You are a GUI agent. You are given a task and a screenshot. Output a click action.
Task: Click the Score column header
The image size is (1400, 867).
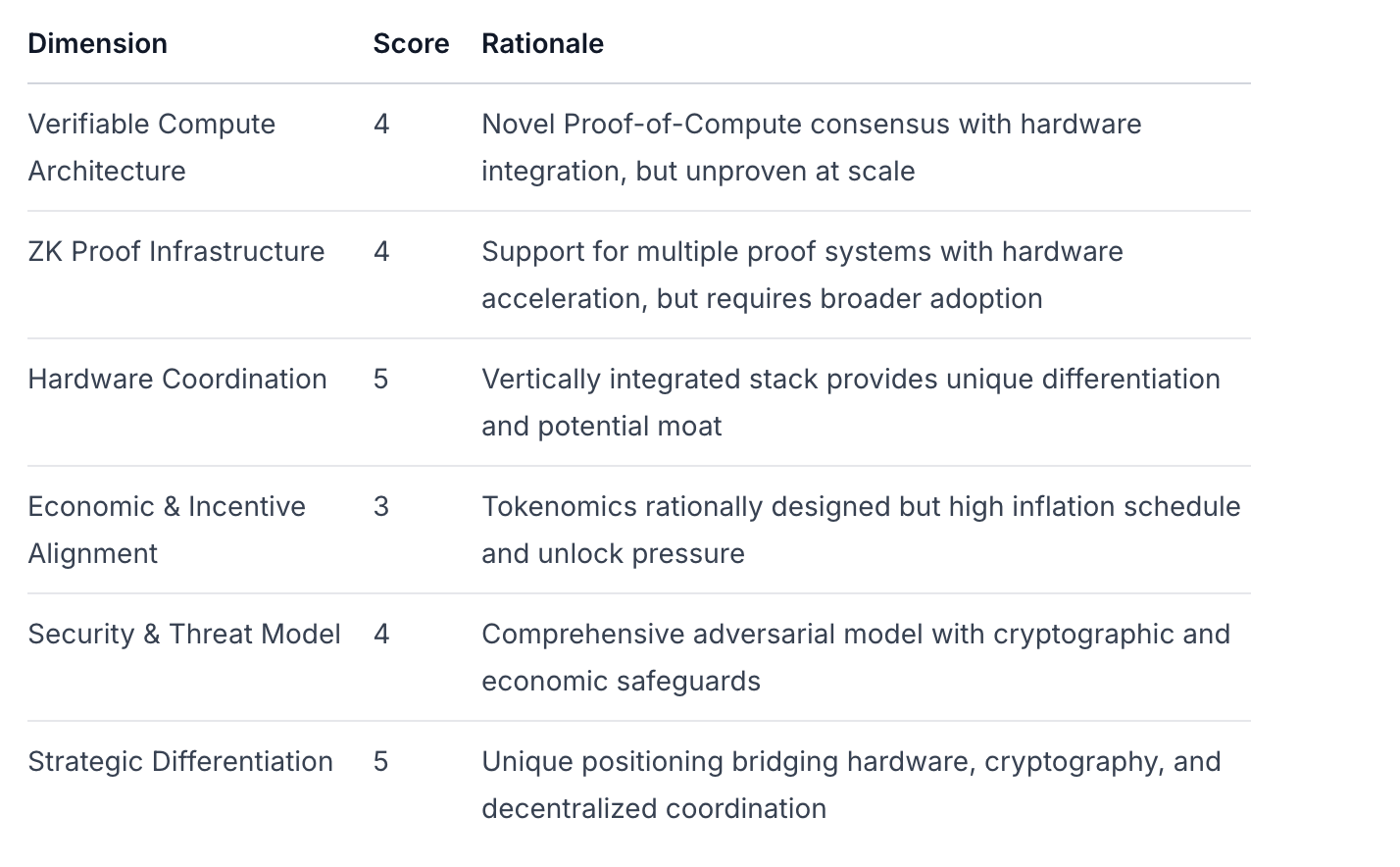pos(411,43)
